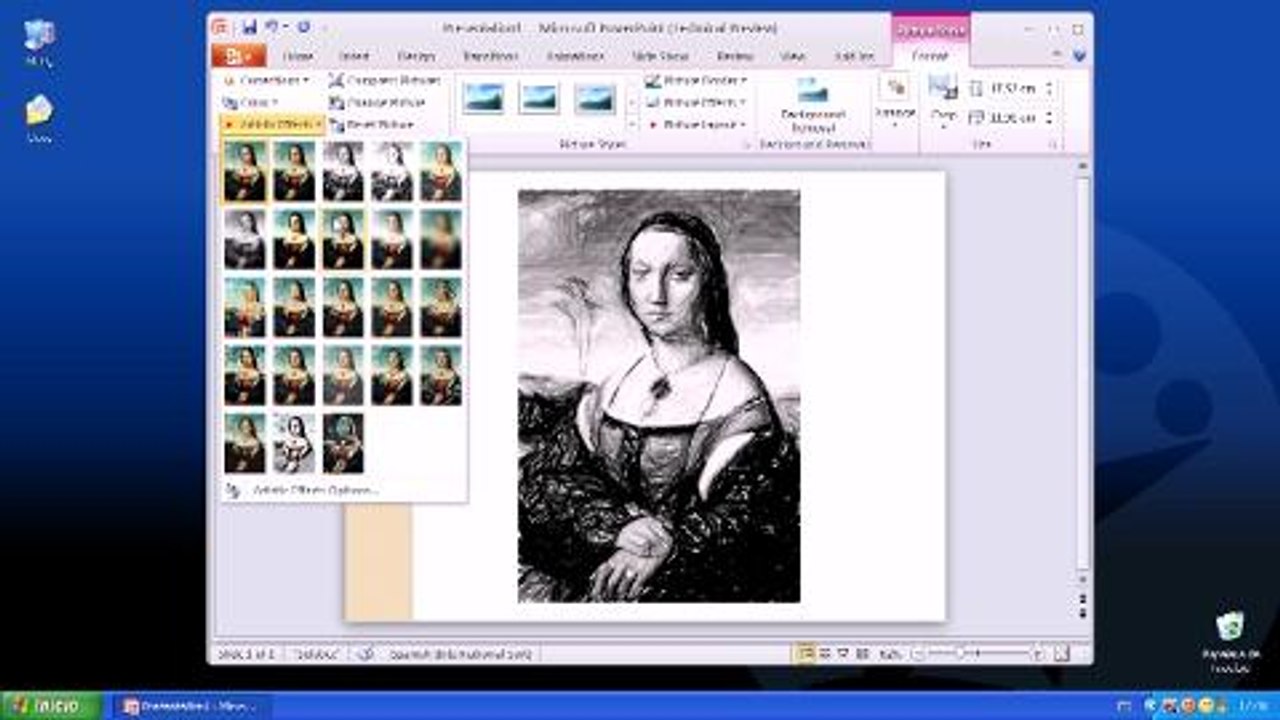Screen dimensions: 1280x720
Task: Open the Picture Layout dropdown
Action: 697,125
